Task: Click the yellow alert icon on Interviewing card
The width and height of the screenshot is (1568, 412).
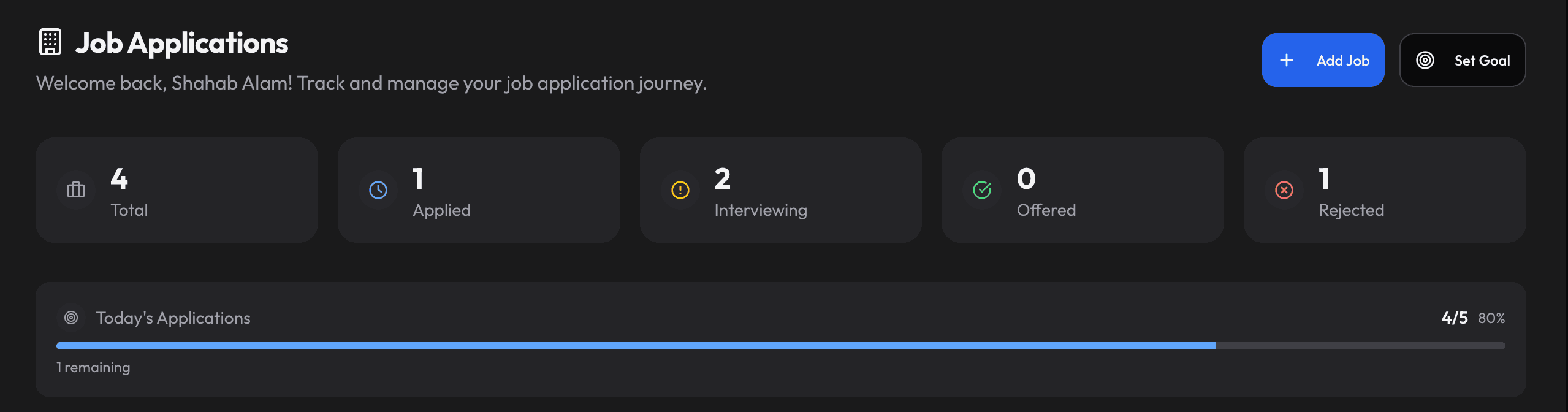Action: click(x=679, y=190)
